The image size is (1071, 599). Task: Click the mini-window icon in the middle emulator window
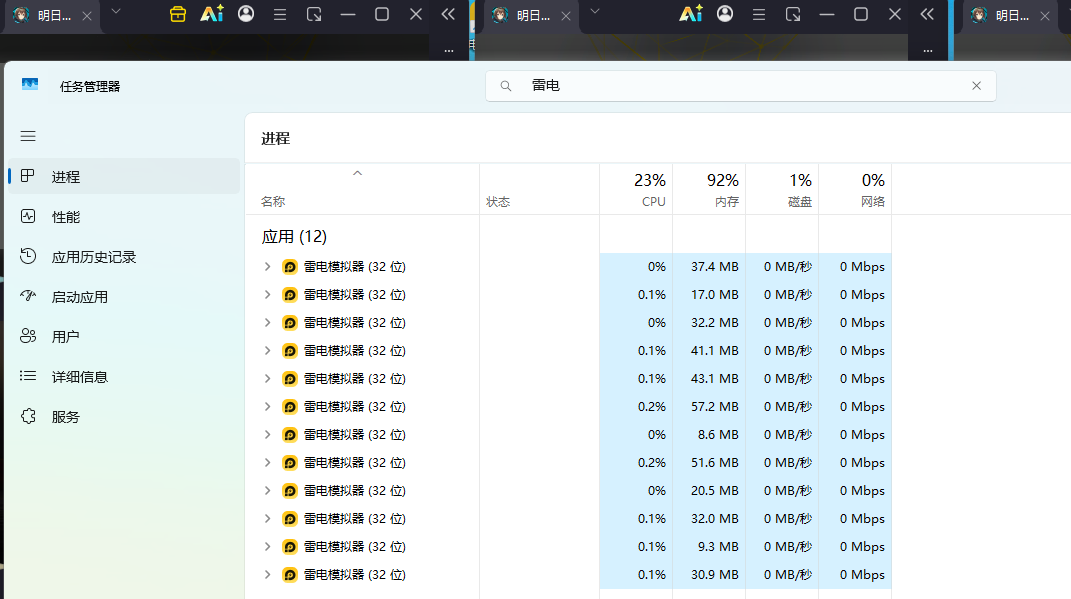[x=792, y=14]
